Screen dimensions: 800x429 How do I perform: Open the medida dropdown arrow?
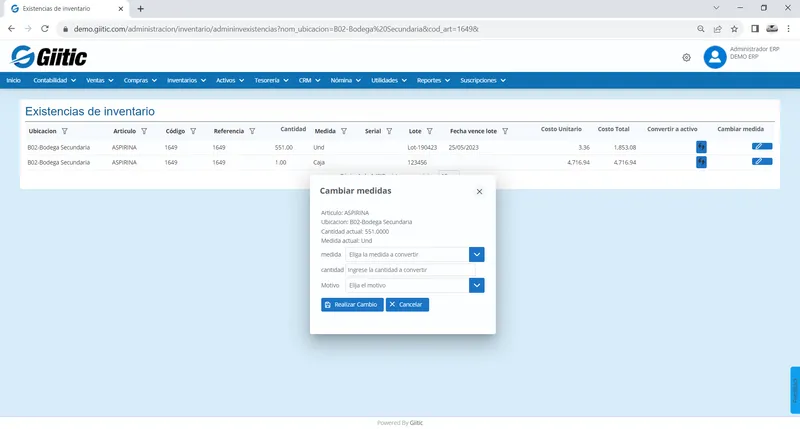pos(477,254)
